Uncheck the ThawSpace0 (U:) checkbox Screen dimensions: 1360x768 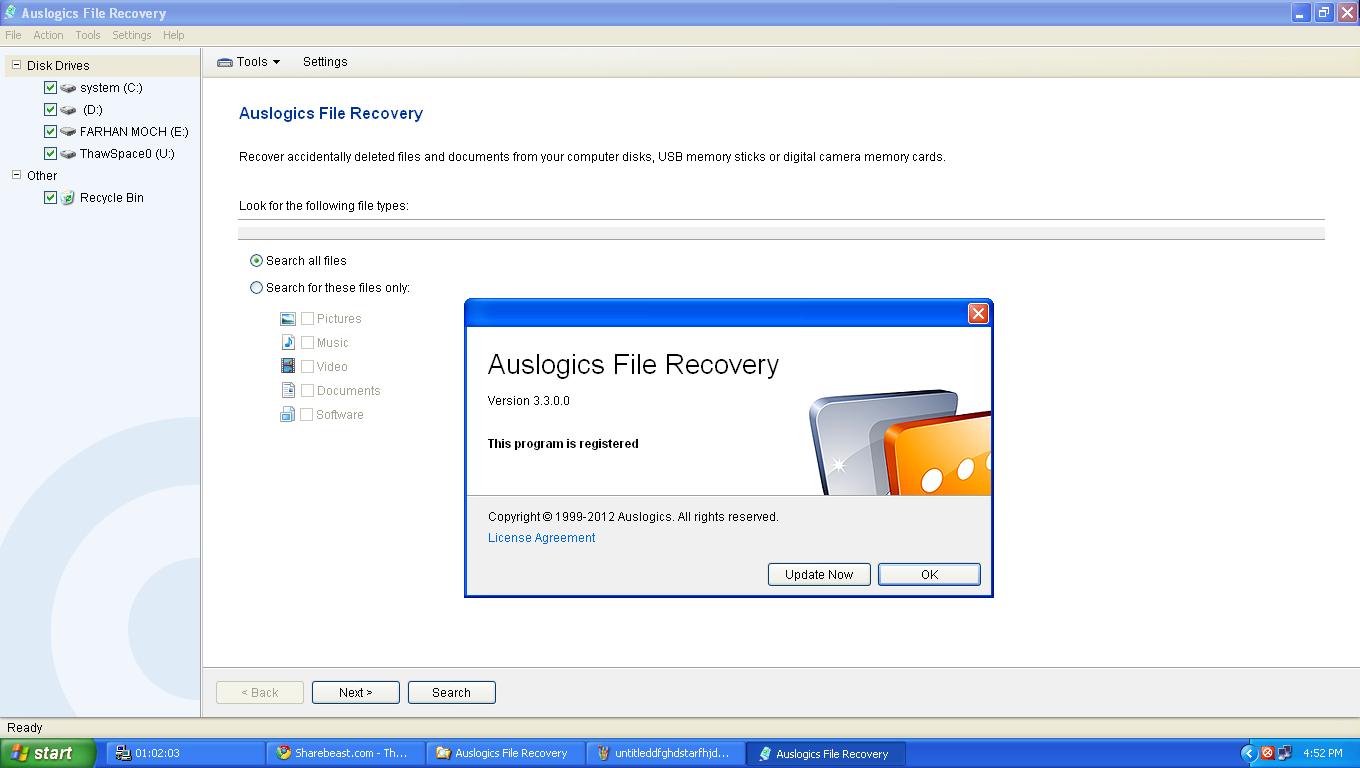point(50,154)
